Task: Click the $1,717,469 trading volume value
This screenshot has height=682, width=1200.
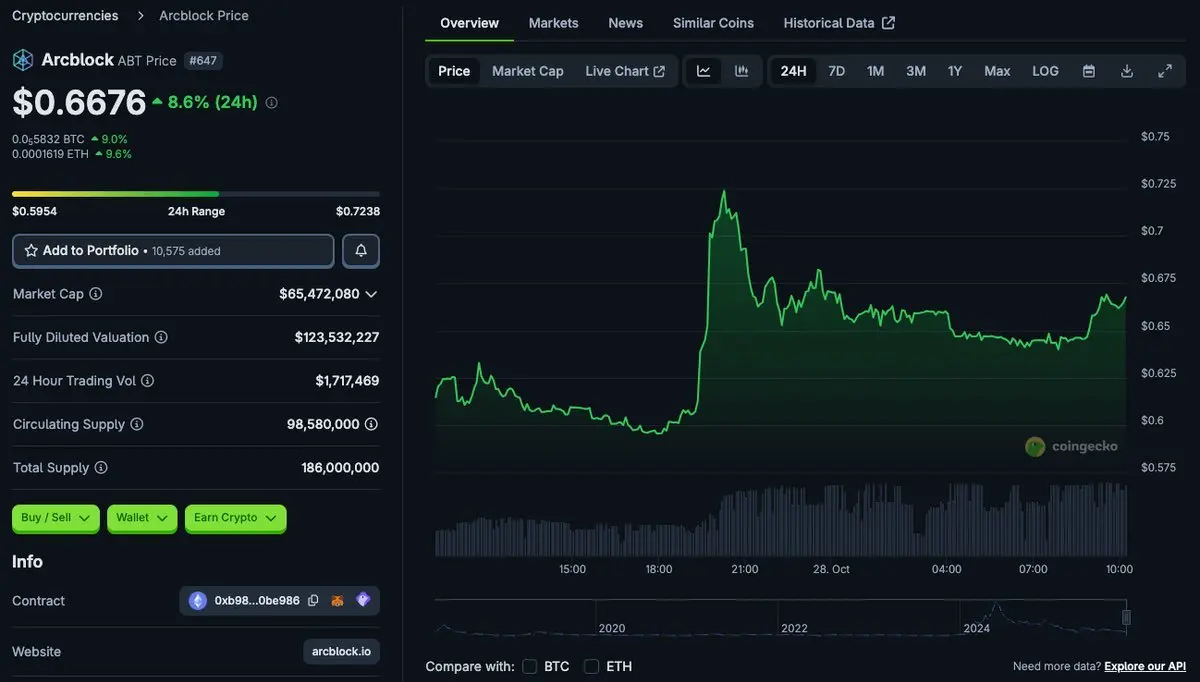Action: click(x=347, y=381)
